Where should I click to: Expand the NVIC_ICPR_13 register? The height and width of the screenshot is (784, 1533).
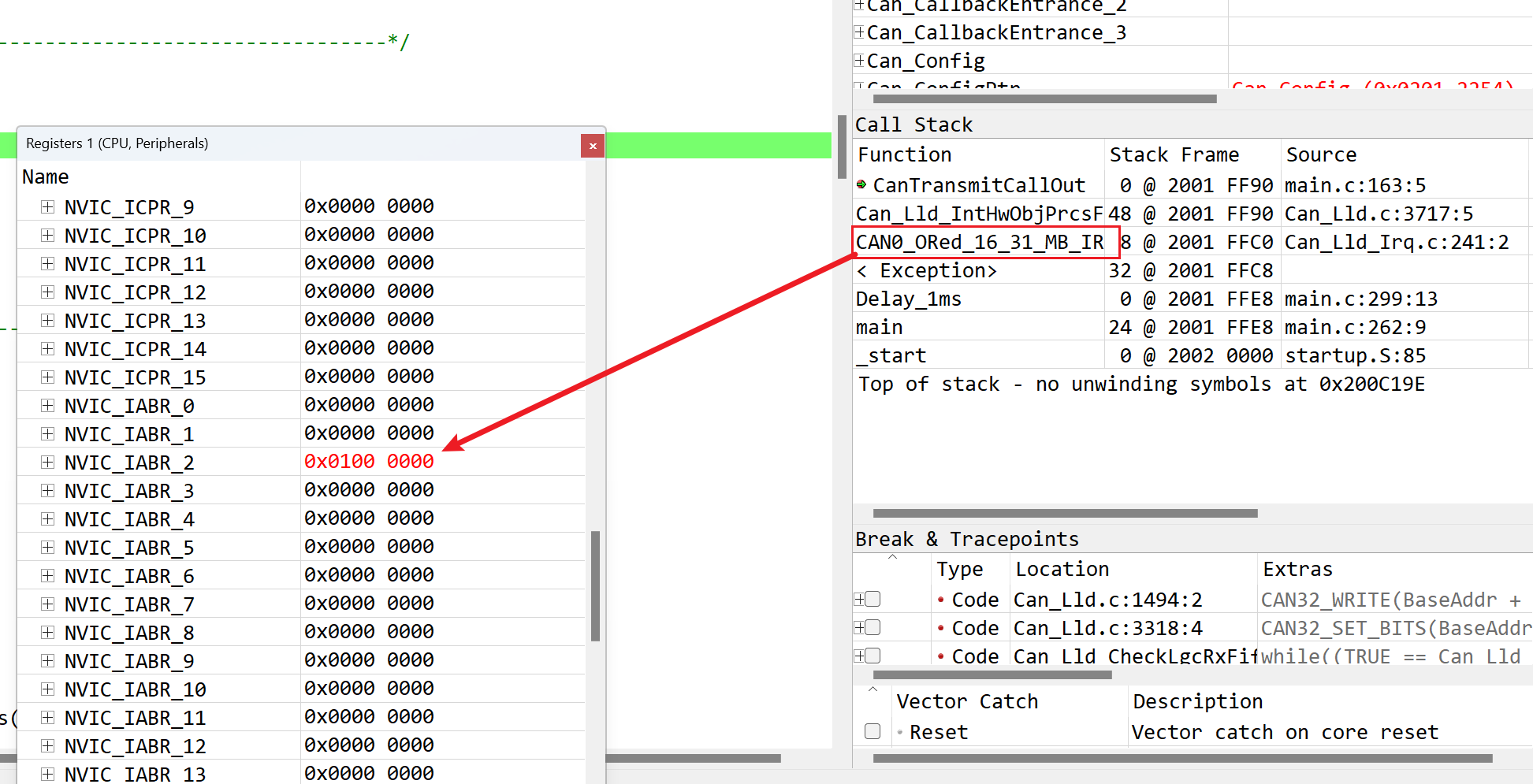(48, 320)
